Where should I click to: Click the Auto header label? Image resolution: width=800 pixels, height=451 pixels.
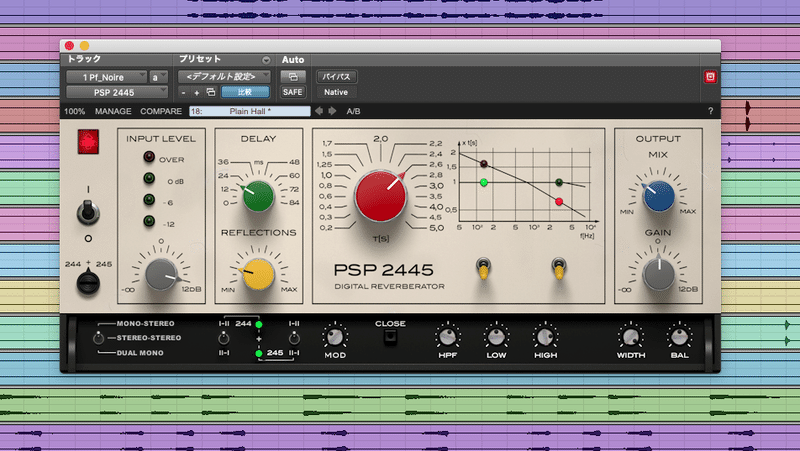[x=293, y=60]
